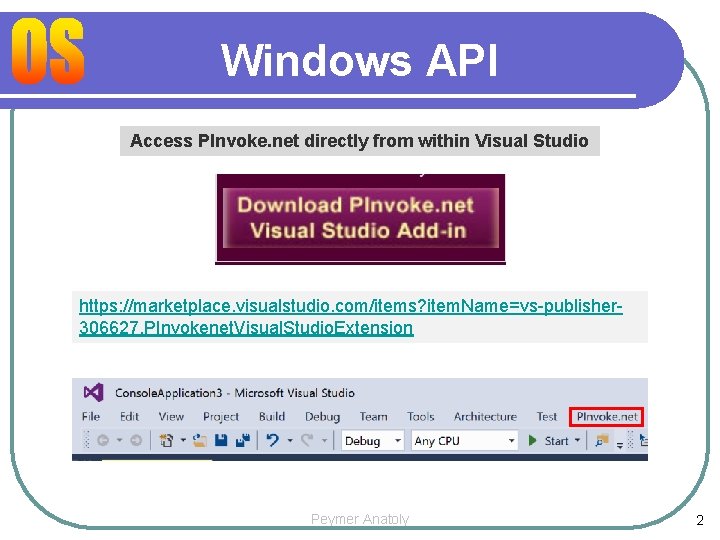Open the New Project dropdown arrow
This screenshot has width=720, height=540.
click(x=183, y=440)
